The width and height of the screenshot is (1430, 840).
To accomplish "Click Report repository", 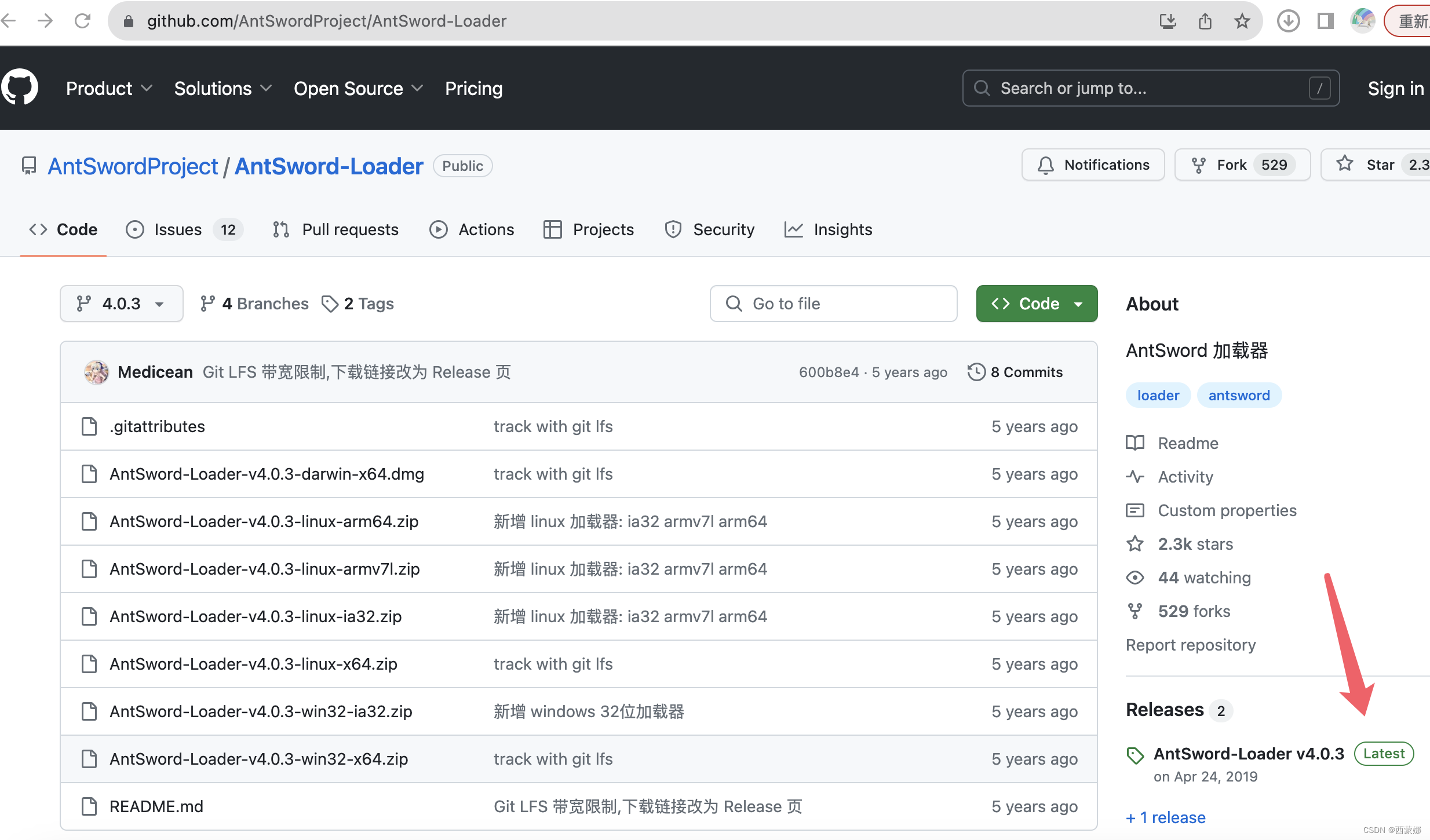I will pyautogui.click(x=1191, y=645).
